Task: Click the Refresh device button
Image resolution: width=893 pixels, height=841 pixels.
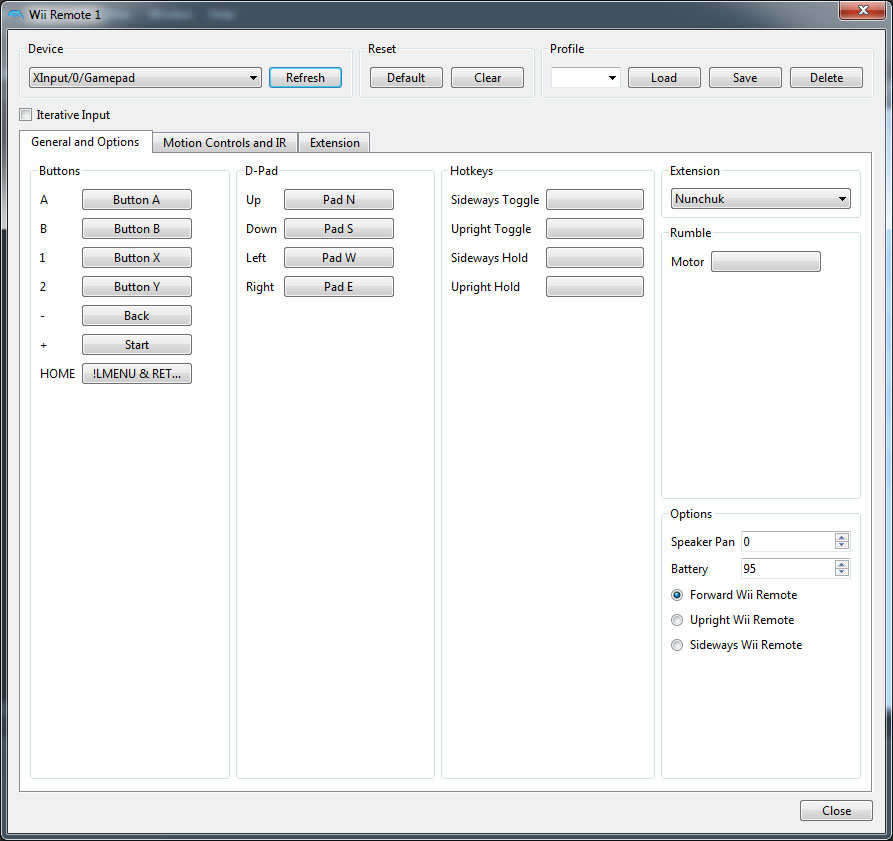Action: point(305,77)
